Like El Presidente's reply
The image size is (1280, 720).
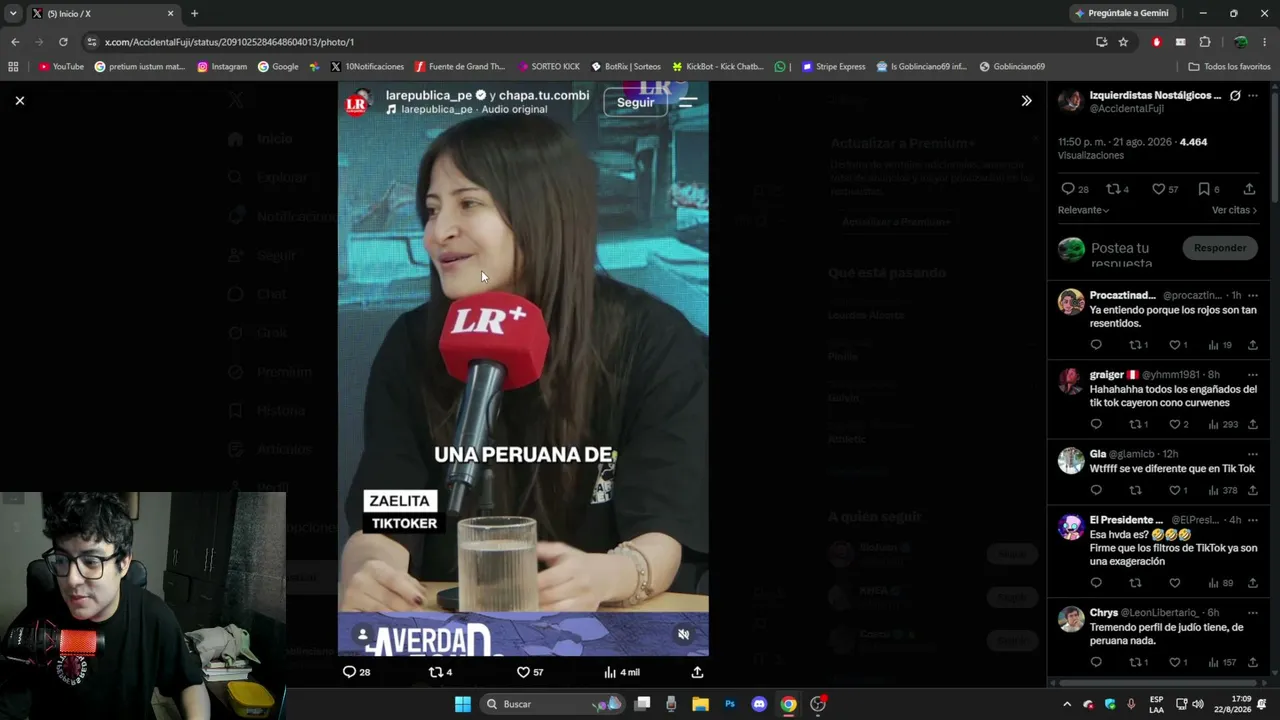click(x=1175, y=583)
